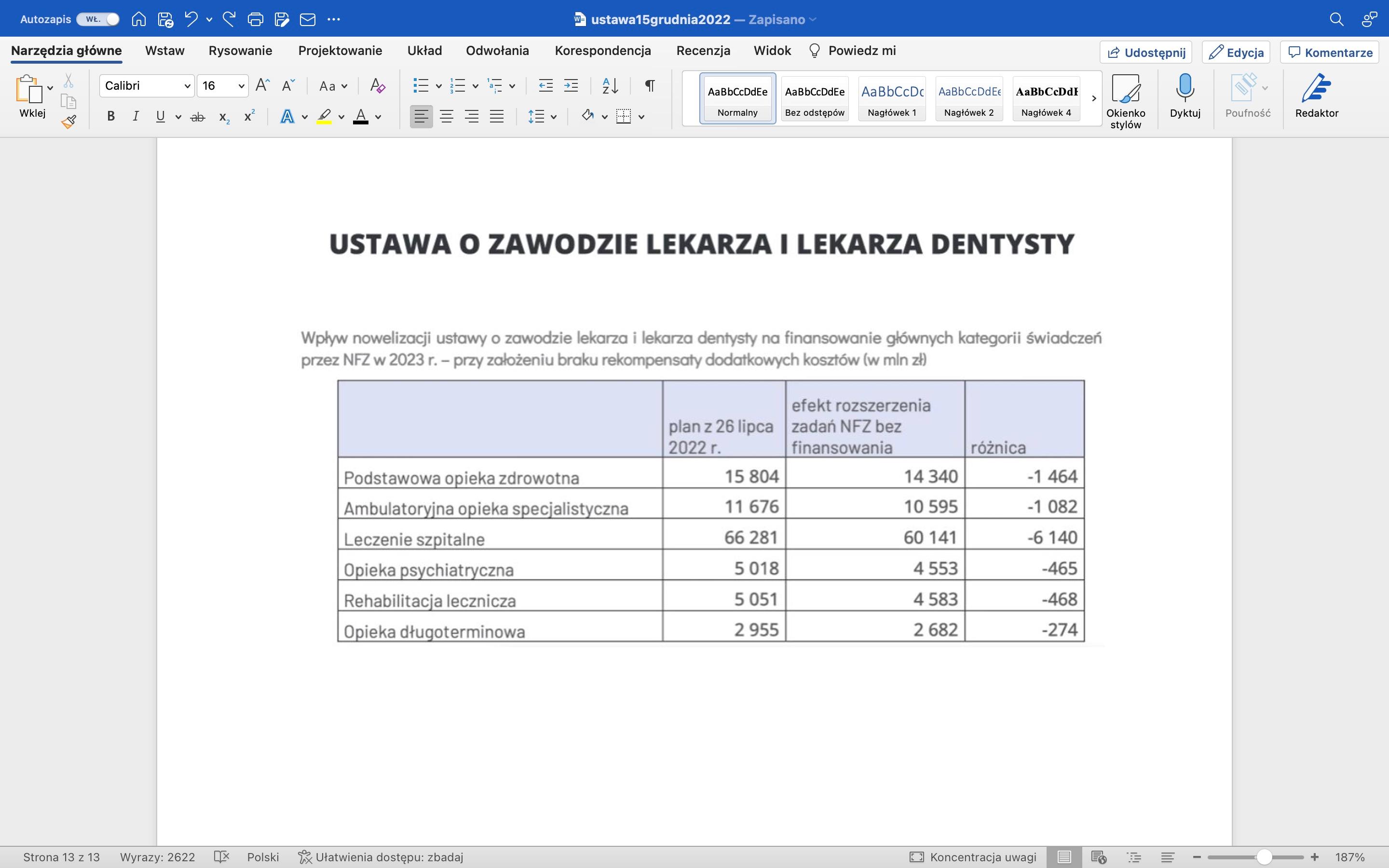Click the search magnifier icon
The height and width of the screenshot is (868, 1389).
[1336, 19]
